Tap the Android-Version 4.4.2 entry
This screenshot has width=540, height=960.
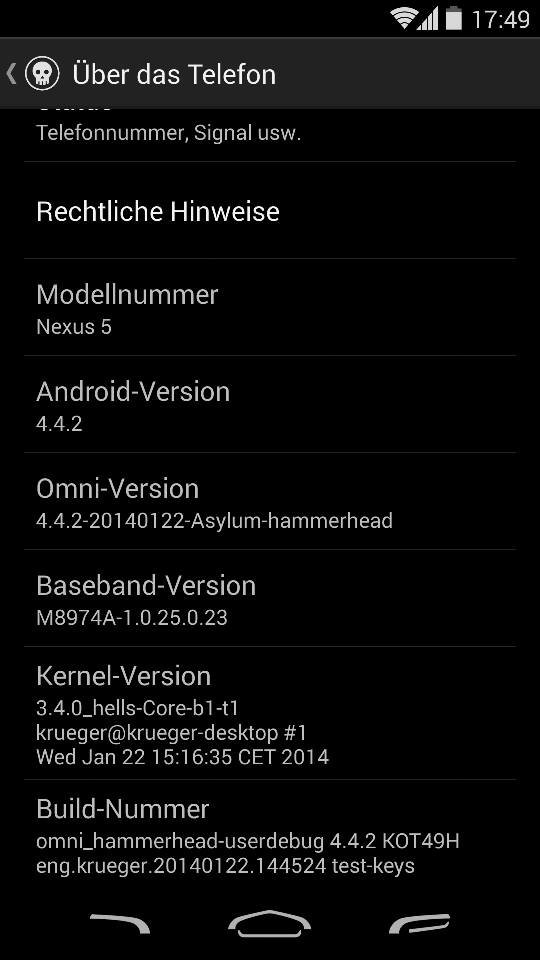(270, 404)
